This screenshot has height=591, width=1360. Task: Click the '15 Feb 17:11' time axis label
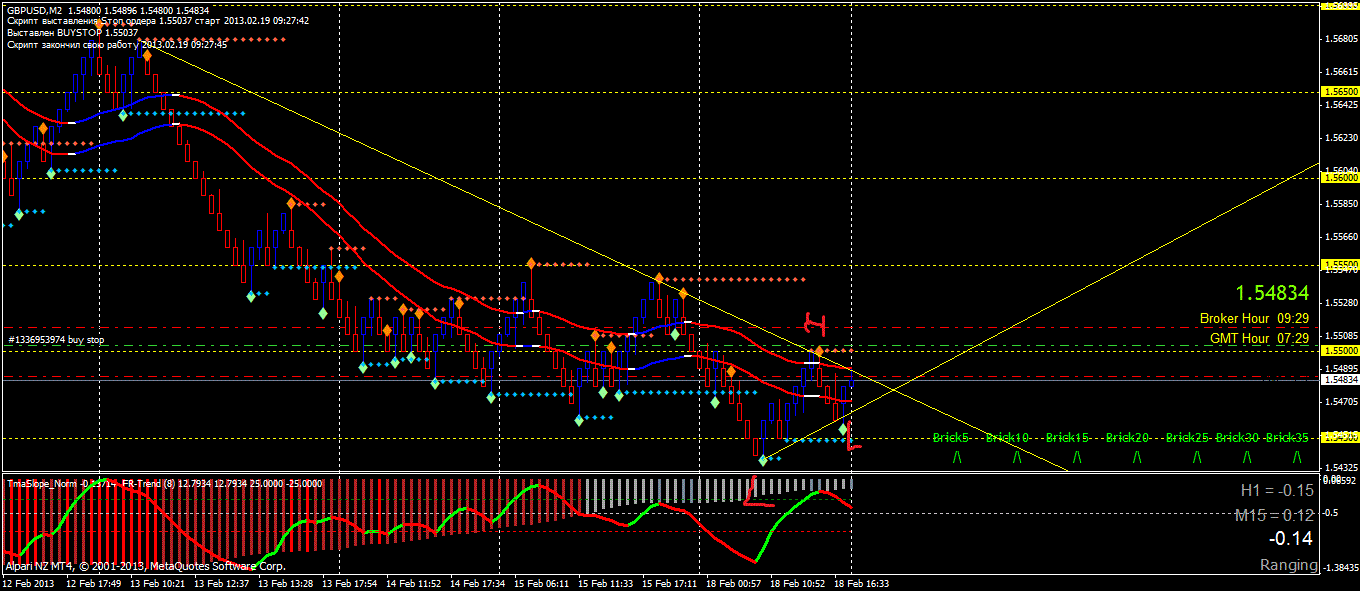(668, 582)
